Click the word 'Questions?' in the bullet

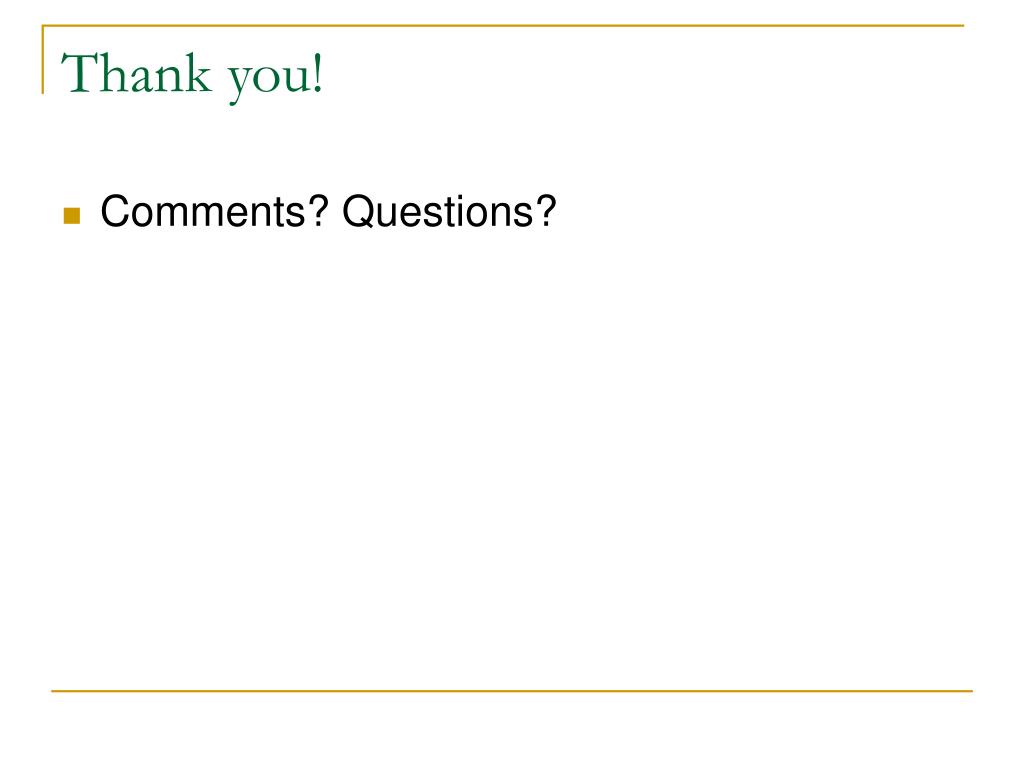point(449,212)
